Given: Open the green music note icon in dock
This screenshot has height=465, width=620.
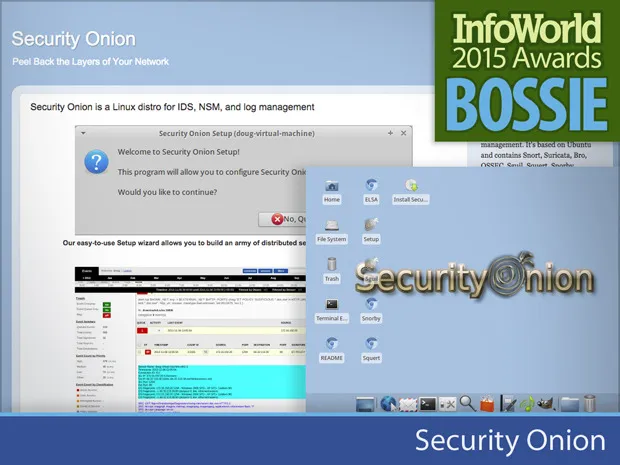Looking at the screenshot, I should [527, 404].
